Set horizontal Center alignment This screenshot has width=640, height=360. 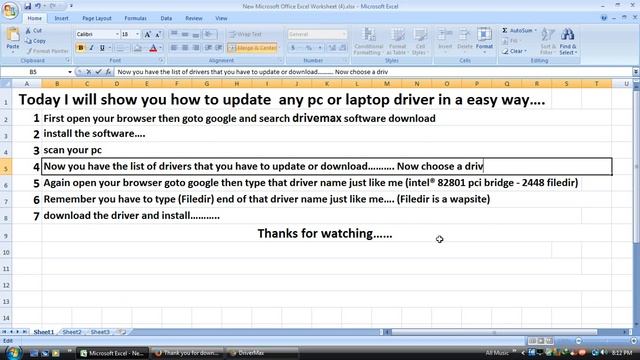click(185, 48)
